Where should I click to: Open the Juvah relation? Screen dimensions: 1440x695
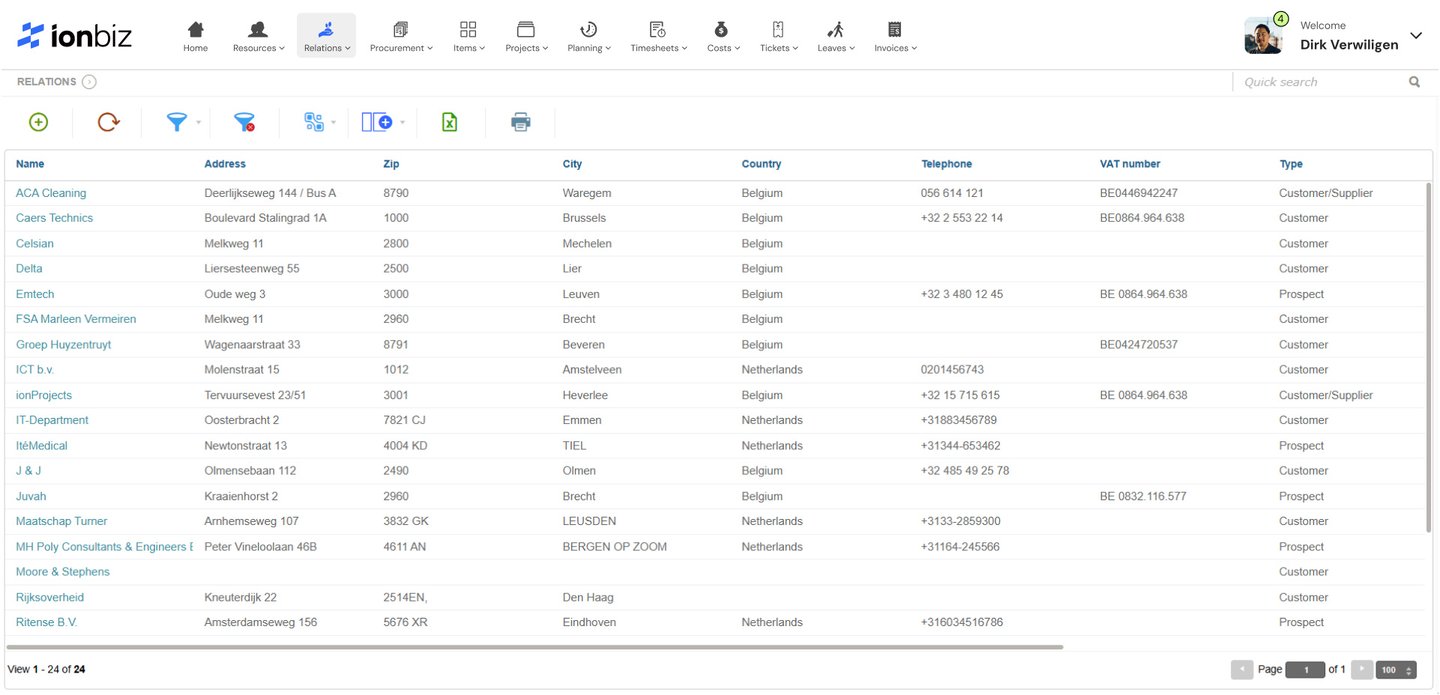31,496
